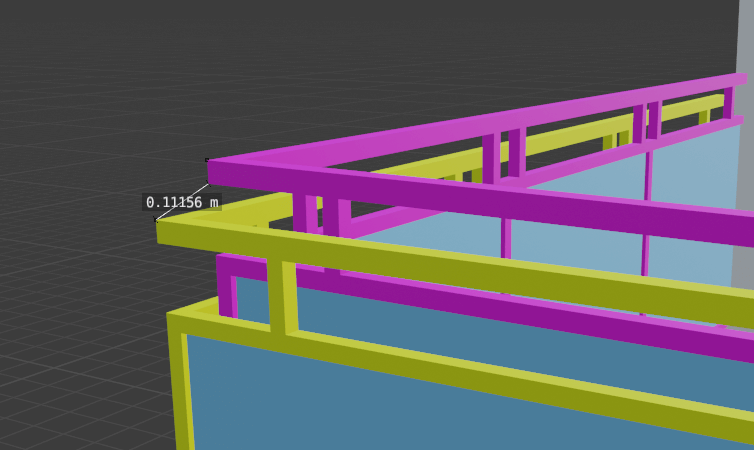Select the magenta short post at lower left
Viewport: 754px width, 450px height.
[x=226, y=292]
